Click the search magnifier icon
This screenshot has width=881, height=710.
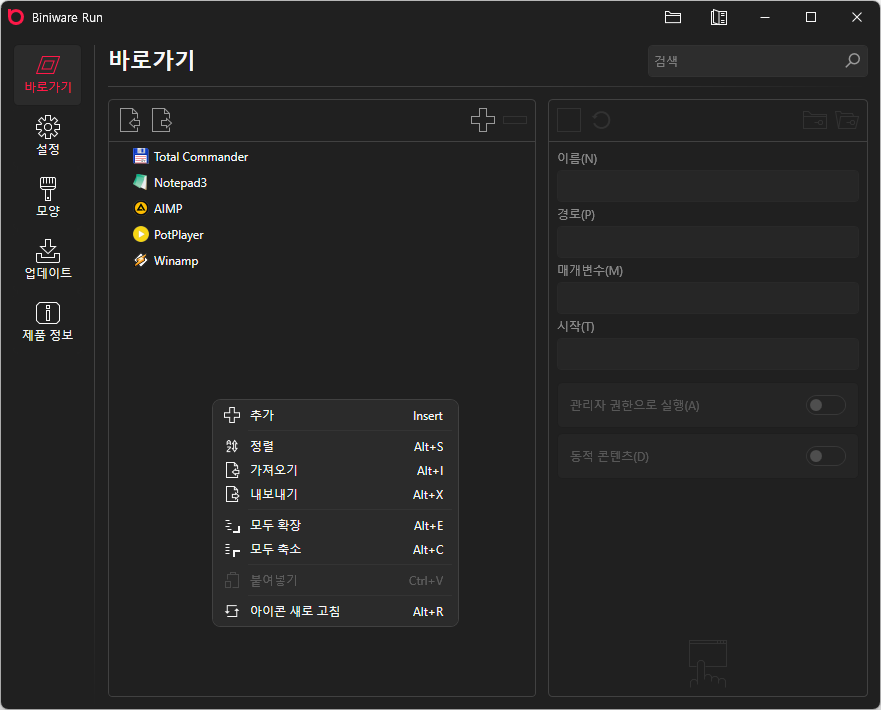[x=852, y=61]
